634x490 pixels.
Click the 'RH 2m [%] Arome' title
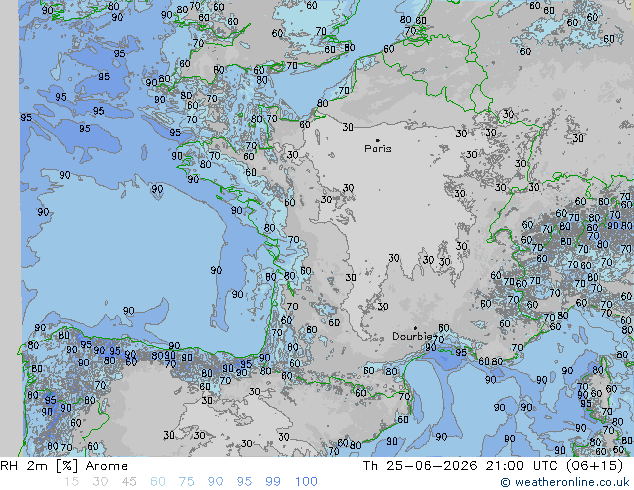(x=64, y=466)
